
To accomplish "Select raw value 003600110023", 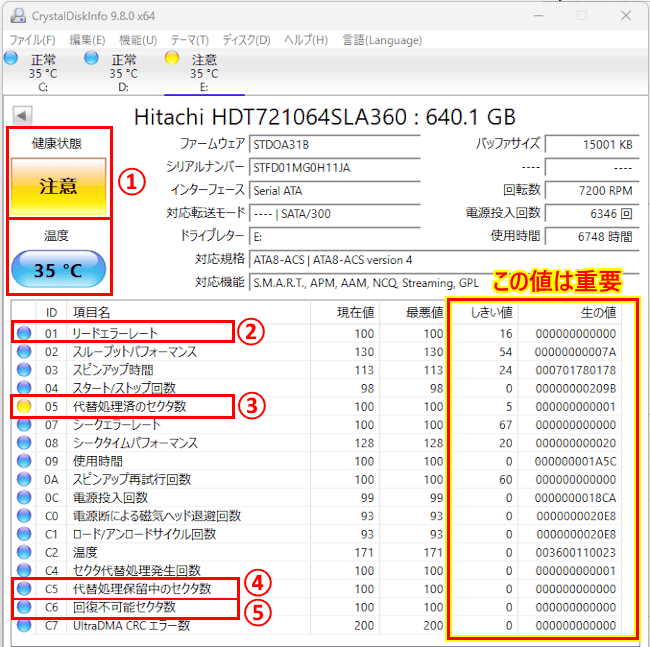I will tap(576, 552).
